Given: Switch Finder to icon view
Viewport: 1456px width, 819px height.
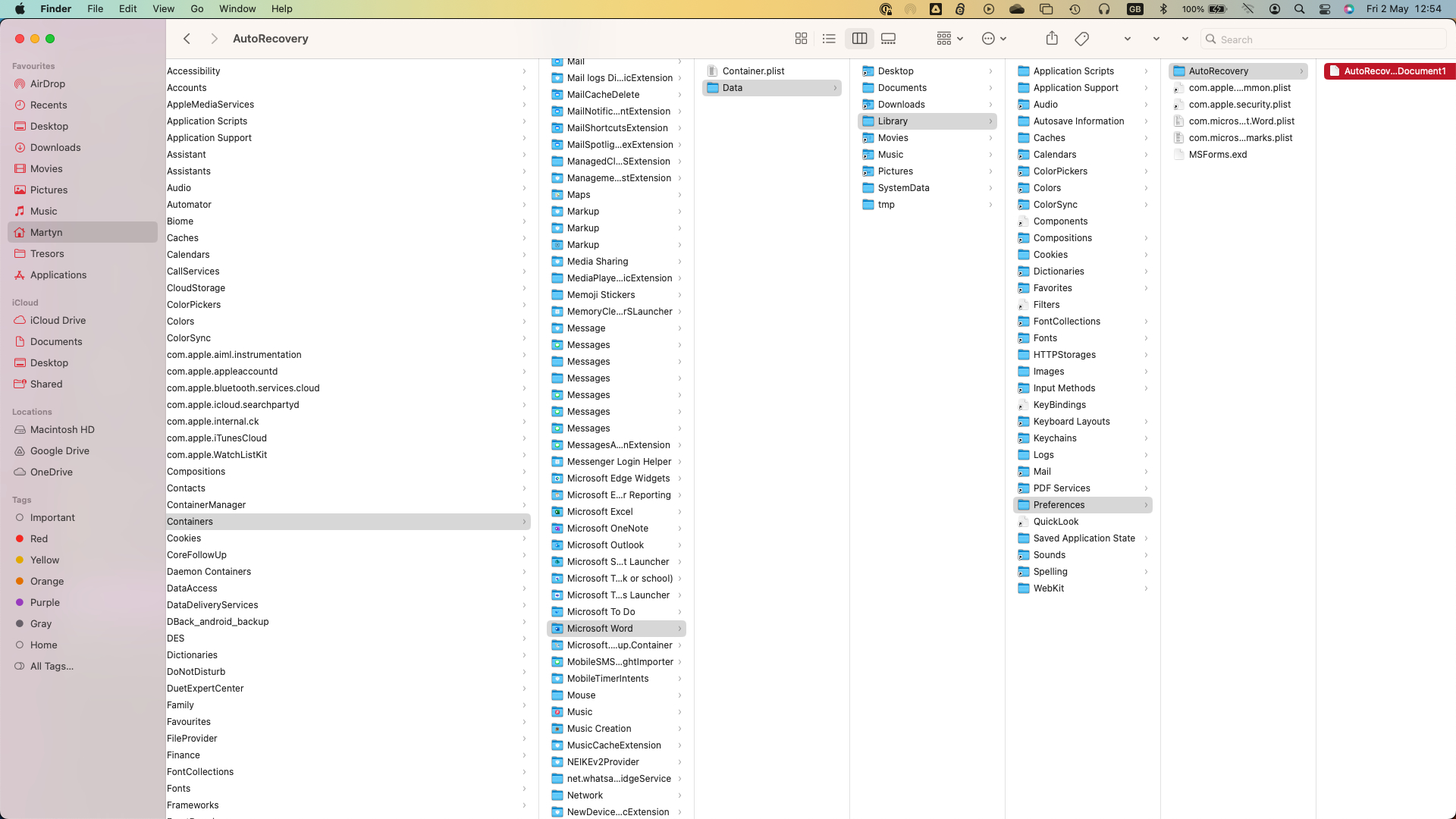Looking at the screenshot, I should click(x=801, y=39).
